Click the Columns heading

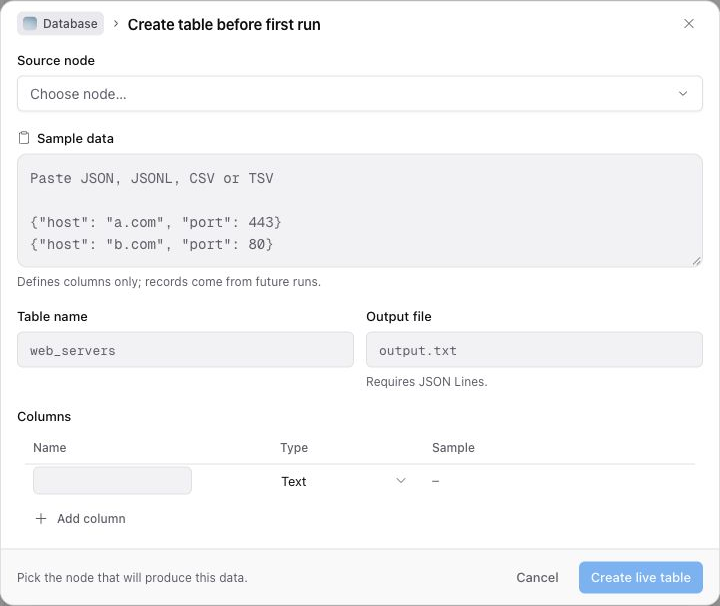coord(44,416)
